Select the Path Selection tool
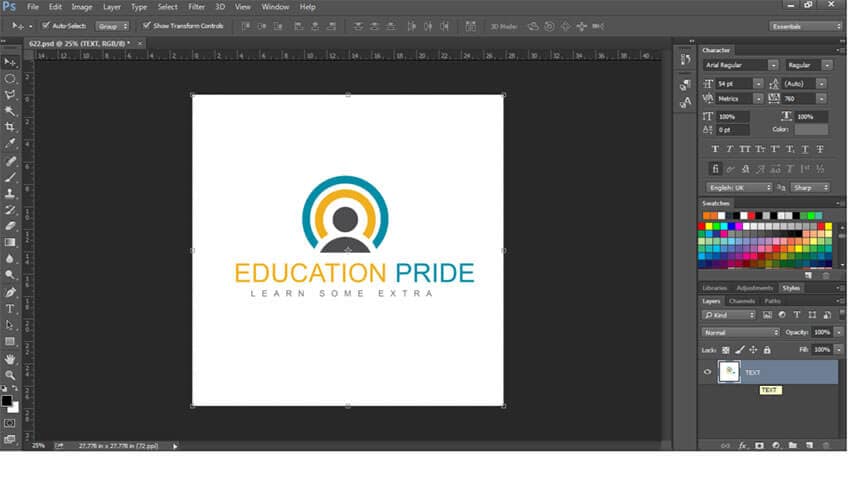This screenshot has height=478, width=850. 10,325
